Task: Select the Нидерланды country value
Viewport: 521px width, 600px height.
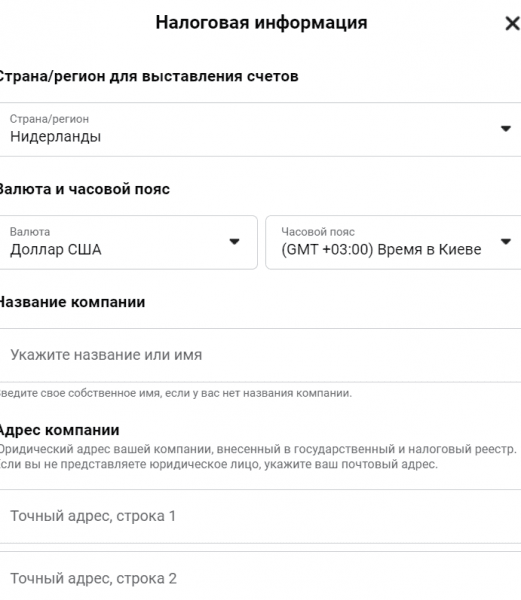Action: pyautogui.click(x=55, y=137)
